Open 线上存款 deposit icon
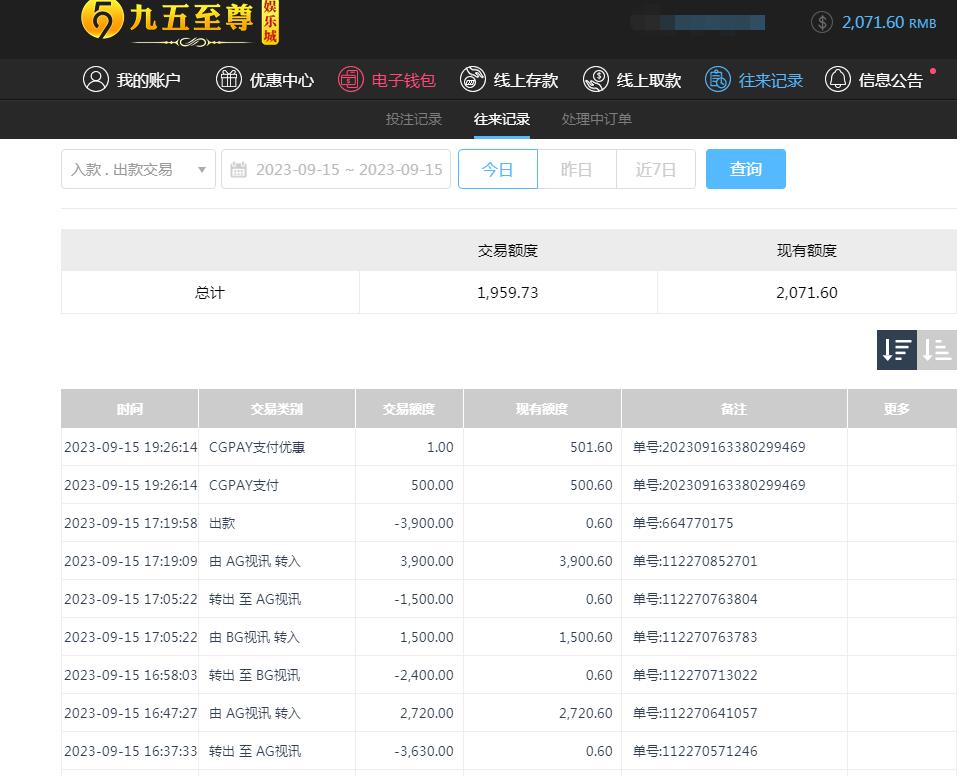Screen dimensions: 957x776 click(473, 80)
